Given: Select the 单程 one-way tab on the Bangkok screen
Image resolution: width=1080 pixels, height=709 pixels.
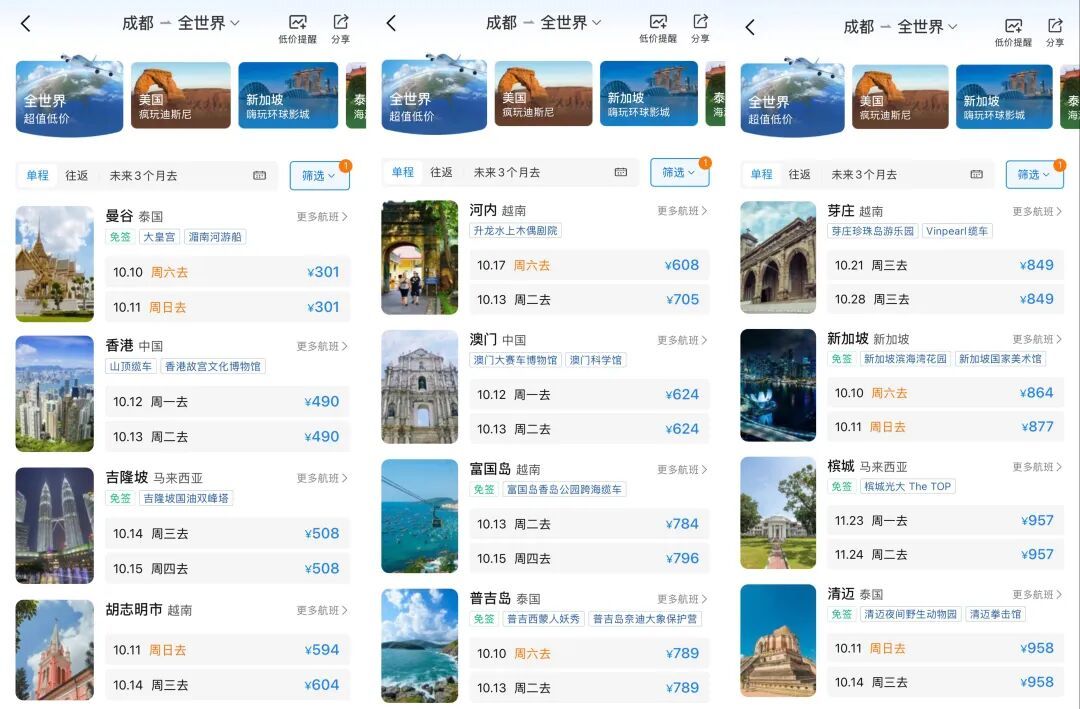Looking at the screenshot, I should pyautogui.click(x=37, y=176).
